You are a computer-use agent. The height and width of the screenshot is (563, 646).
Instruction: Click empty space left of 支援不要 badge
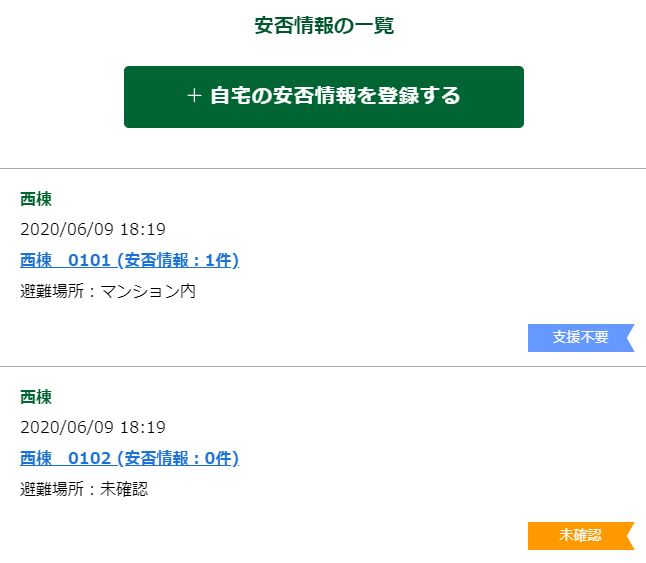click(x=300, y=338)
